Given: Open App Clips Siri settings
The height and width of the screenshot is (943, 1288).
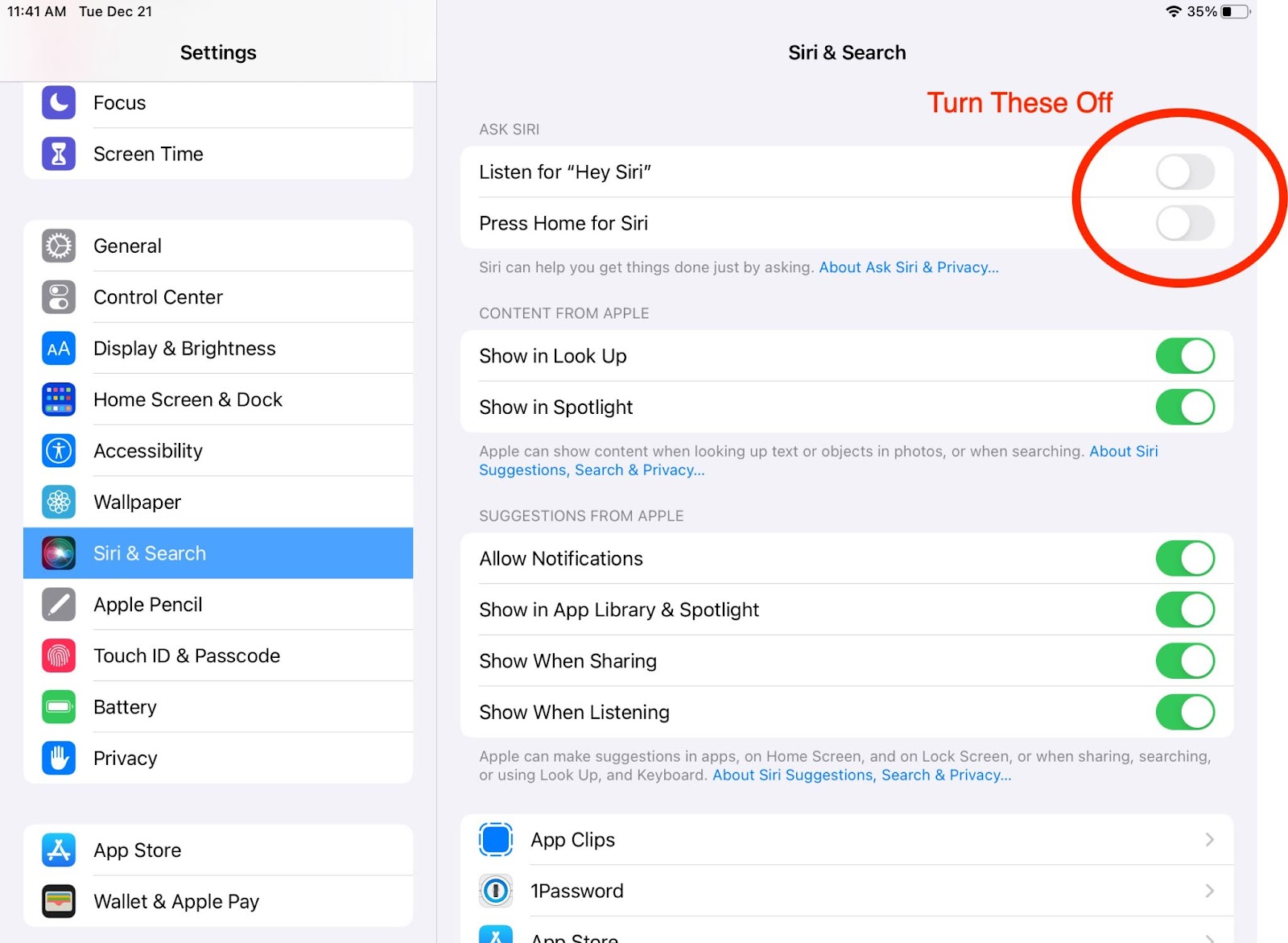Looking at the screenshot, I should pos(847,840).
